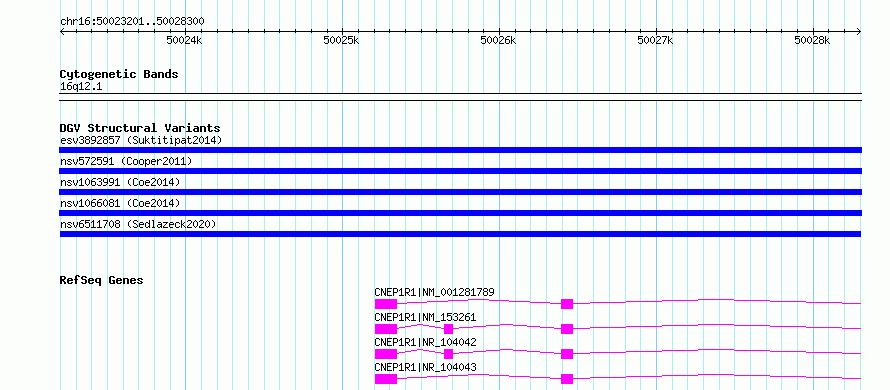Open transcript label CNEP1R1|NM_153261

(x=425, y=317)
